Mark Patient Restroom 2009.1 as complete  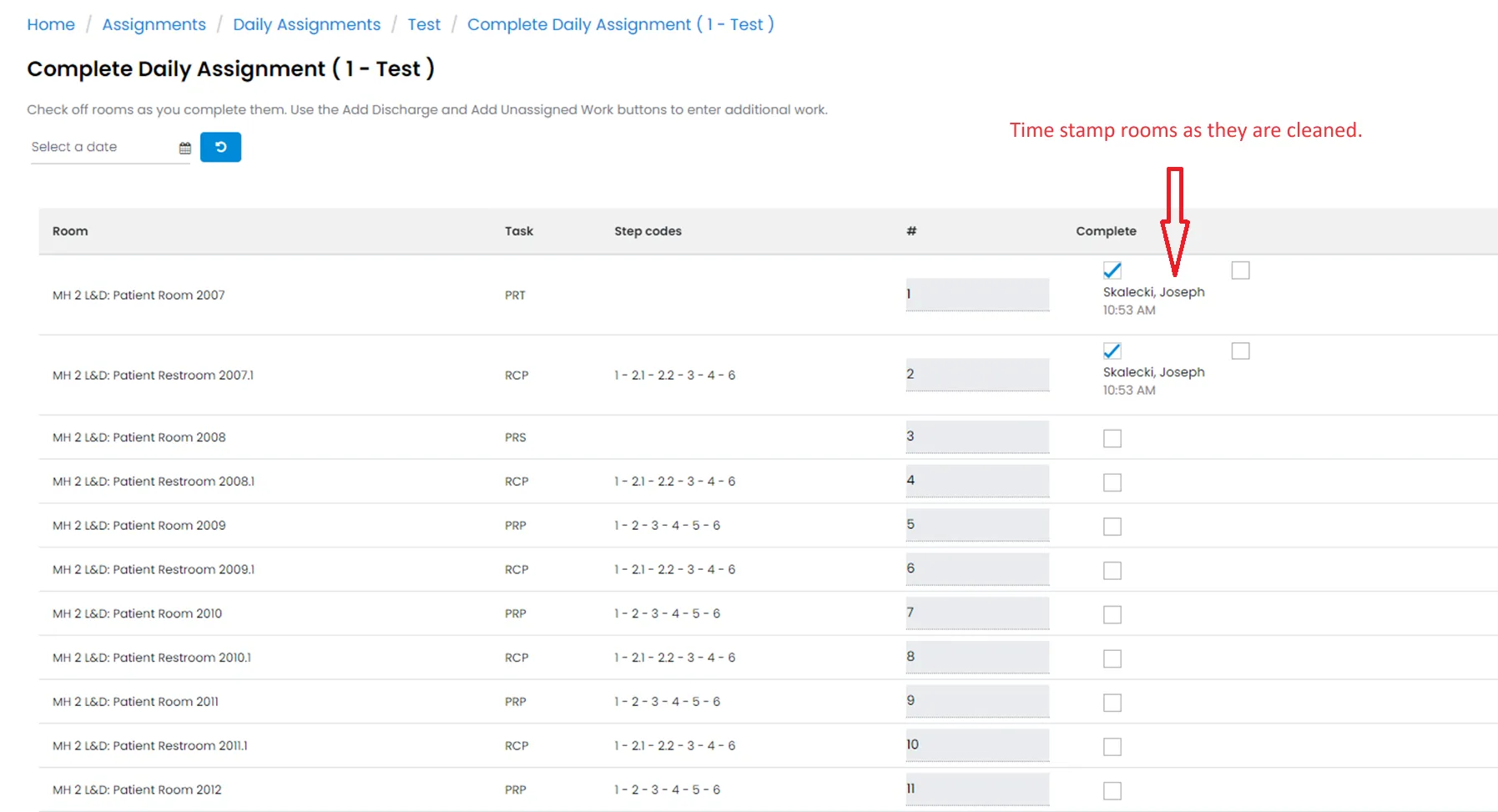coord(1112,571)
